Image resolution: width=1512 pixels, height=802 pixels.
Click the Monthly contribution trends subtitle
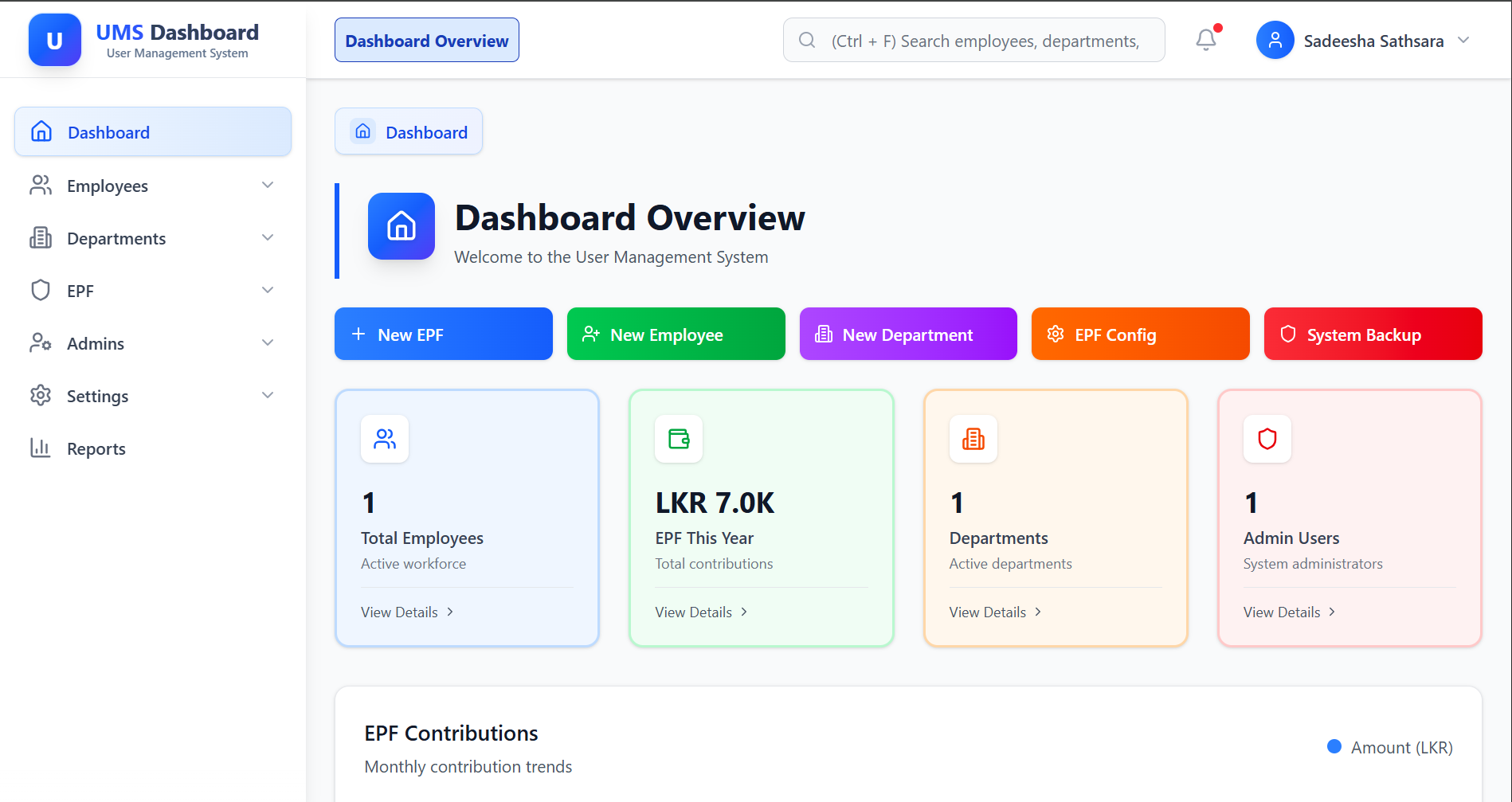[x=468, y=766]
